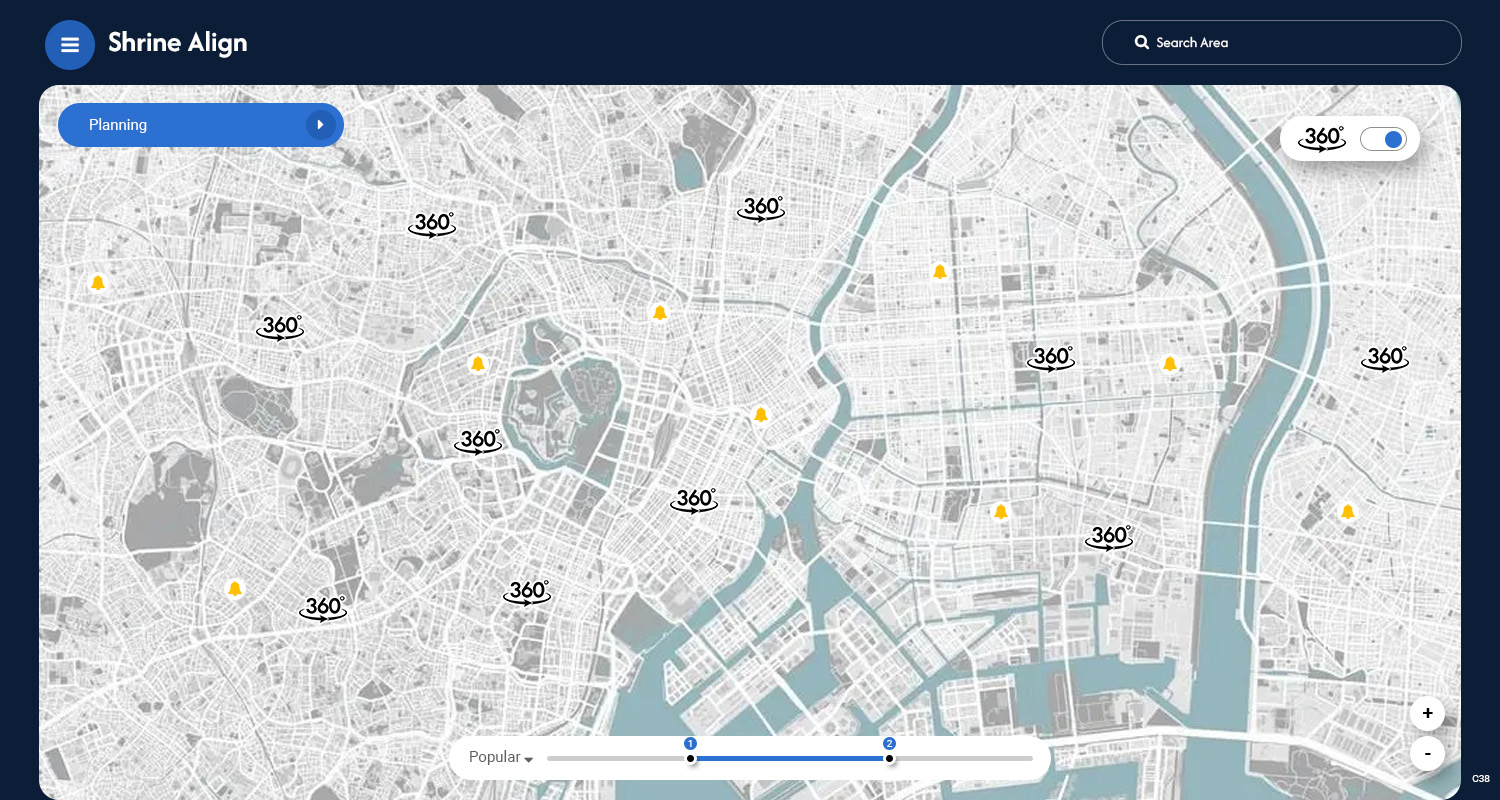The image size is (1500, 800).
Task: Zoom in with the plus button
Action: (1427, 713)
